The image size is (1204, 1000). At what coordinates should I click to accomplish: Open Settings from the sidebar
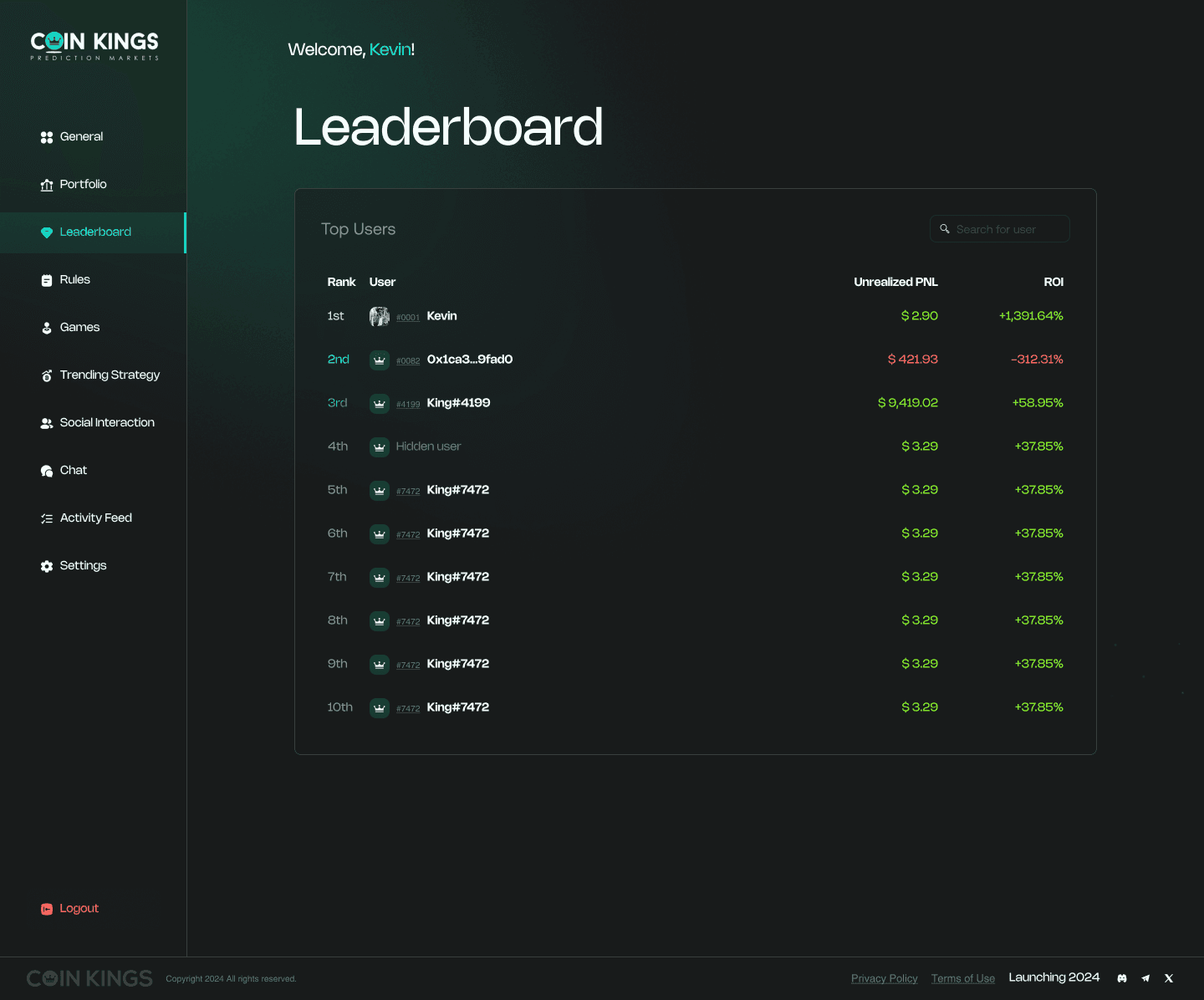point(83,566)
